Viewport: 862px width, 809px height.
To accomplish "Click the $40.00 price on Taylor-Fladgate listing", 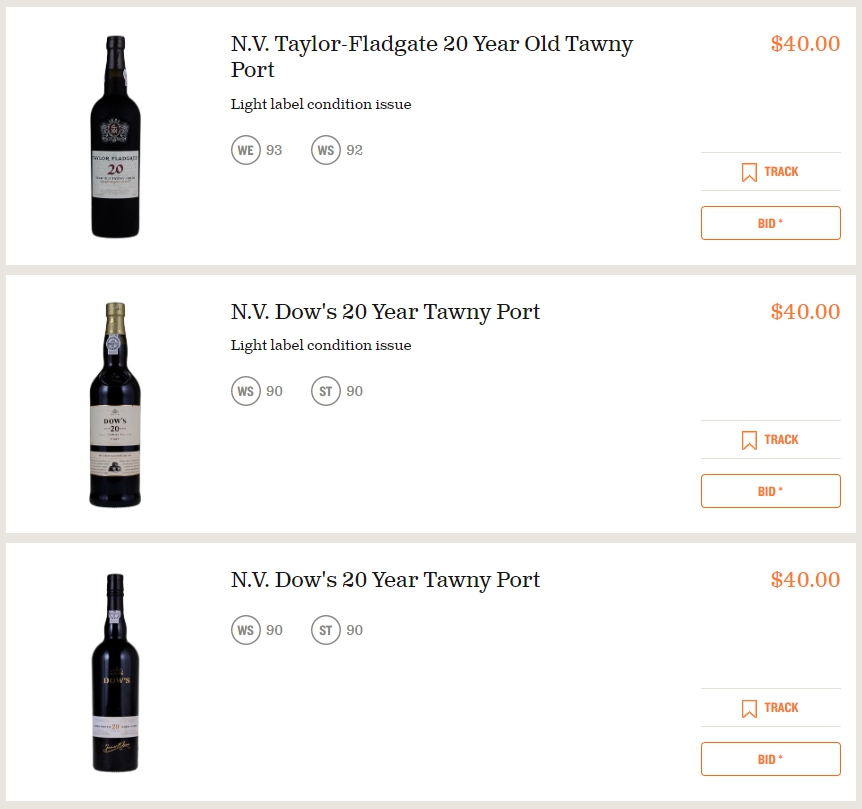I will point(805,44).
